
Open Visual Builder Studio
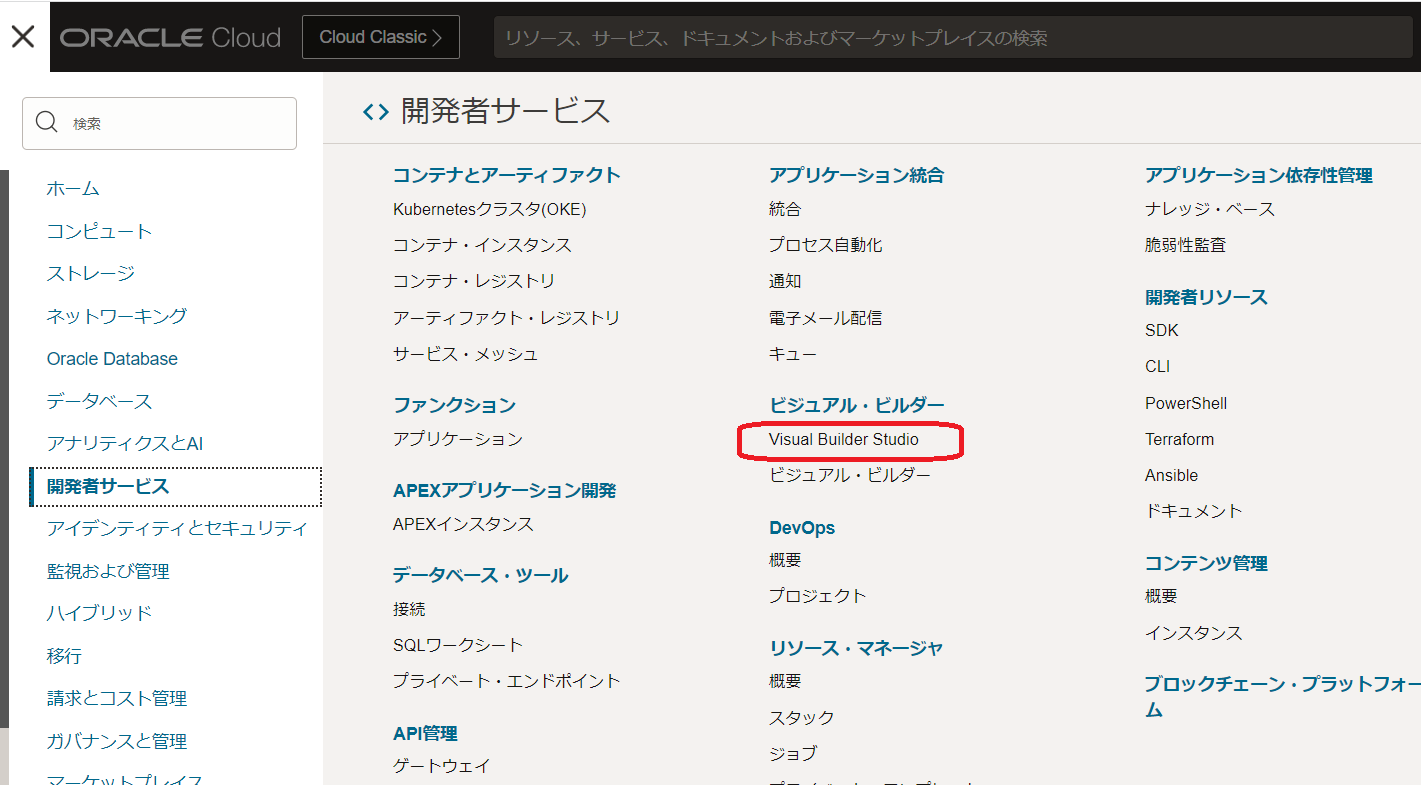pos(850,439)
